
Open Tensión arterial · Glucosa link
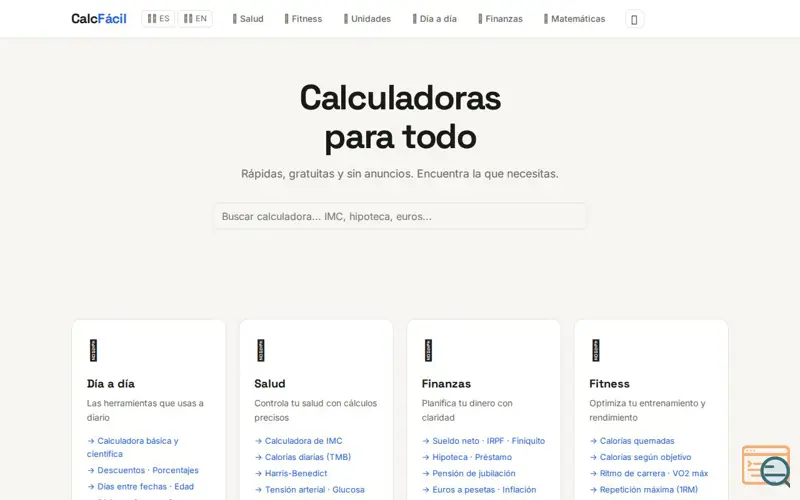pos(310,490)
